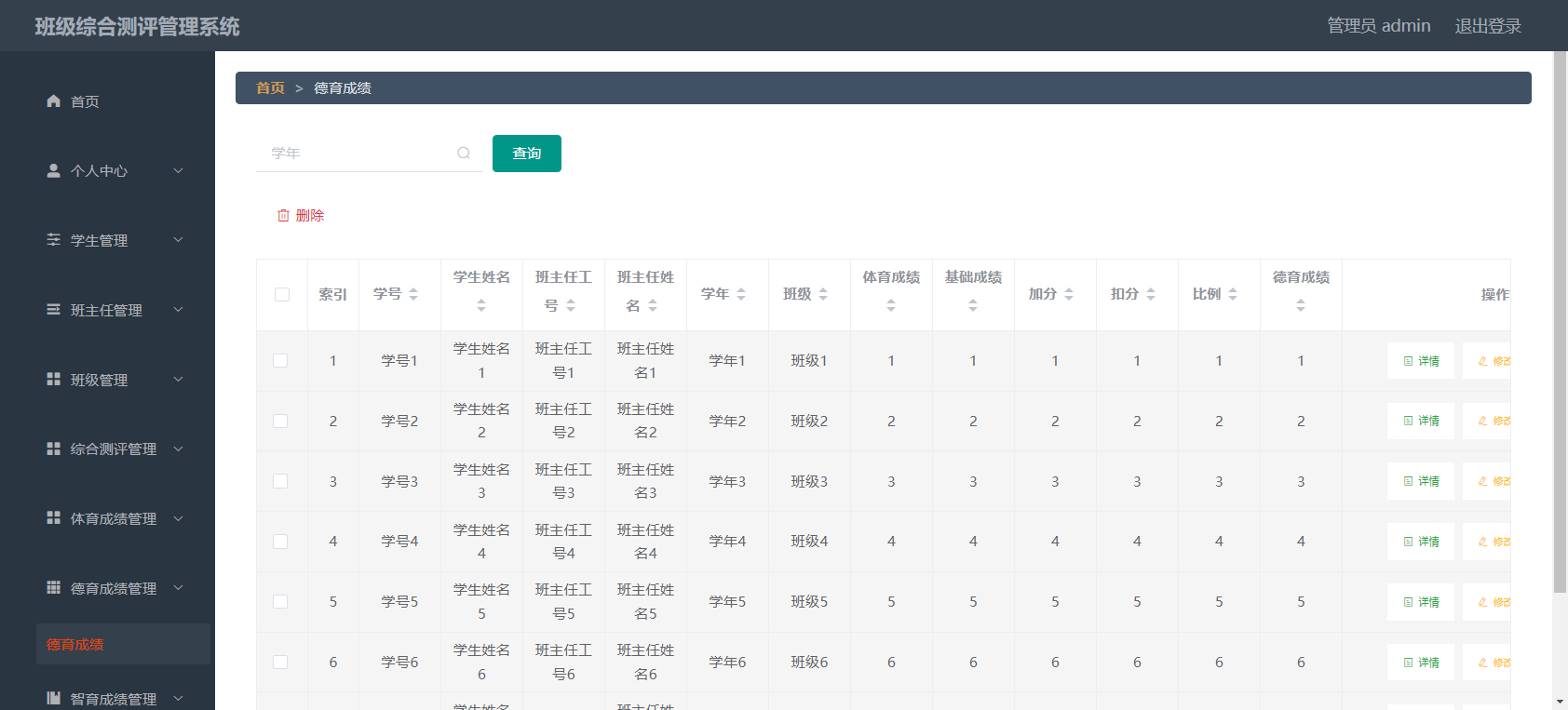
Task: Click the 学年 search input field
Action: click(x=369, y=154)
